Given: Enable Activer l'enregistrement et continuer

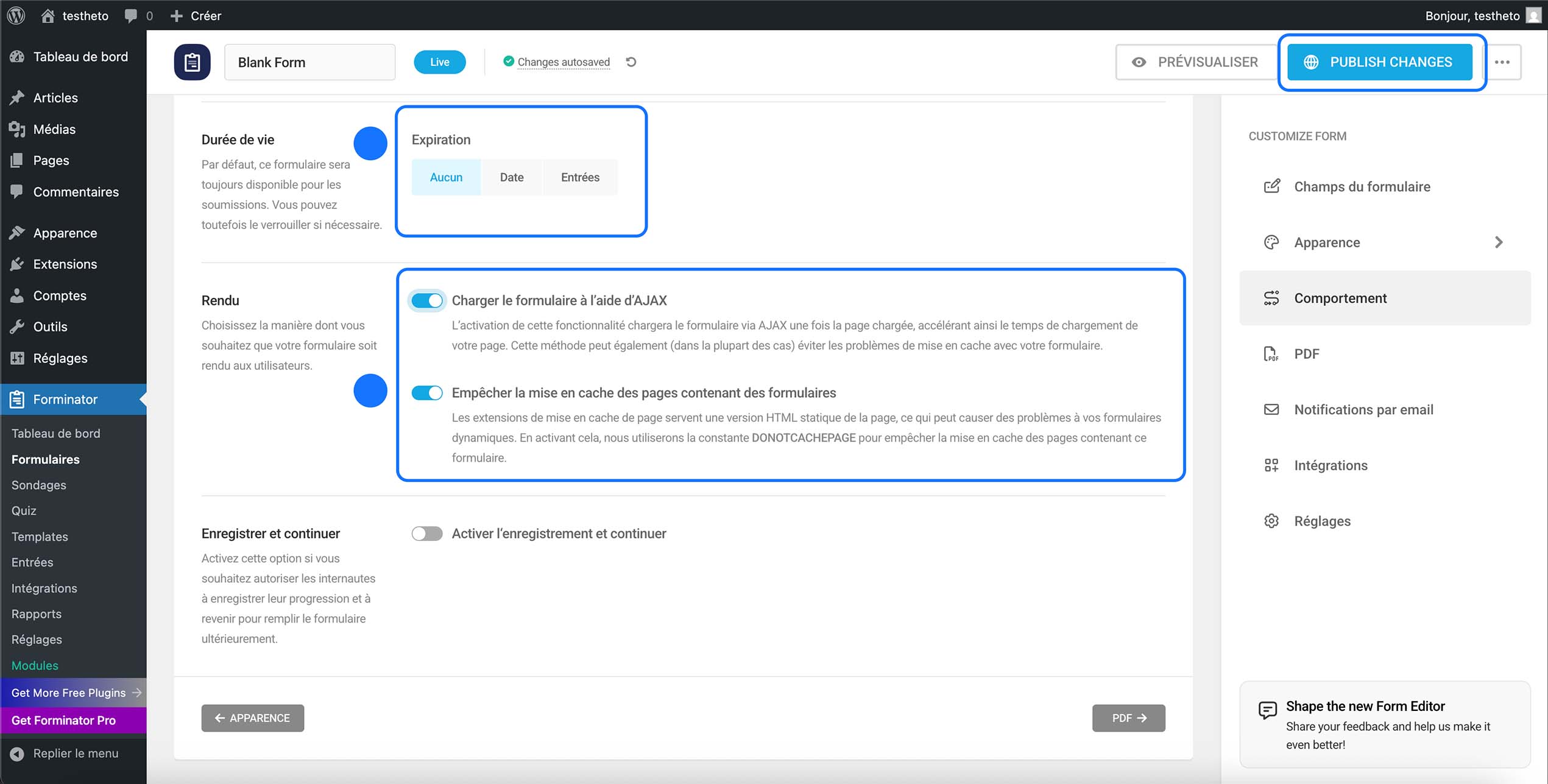Looking at the screenshot, I should (427, 533).
